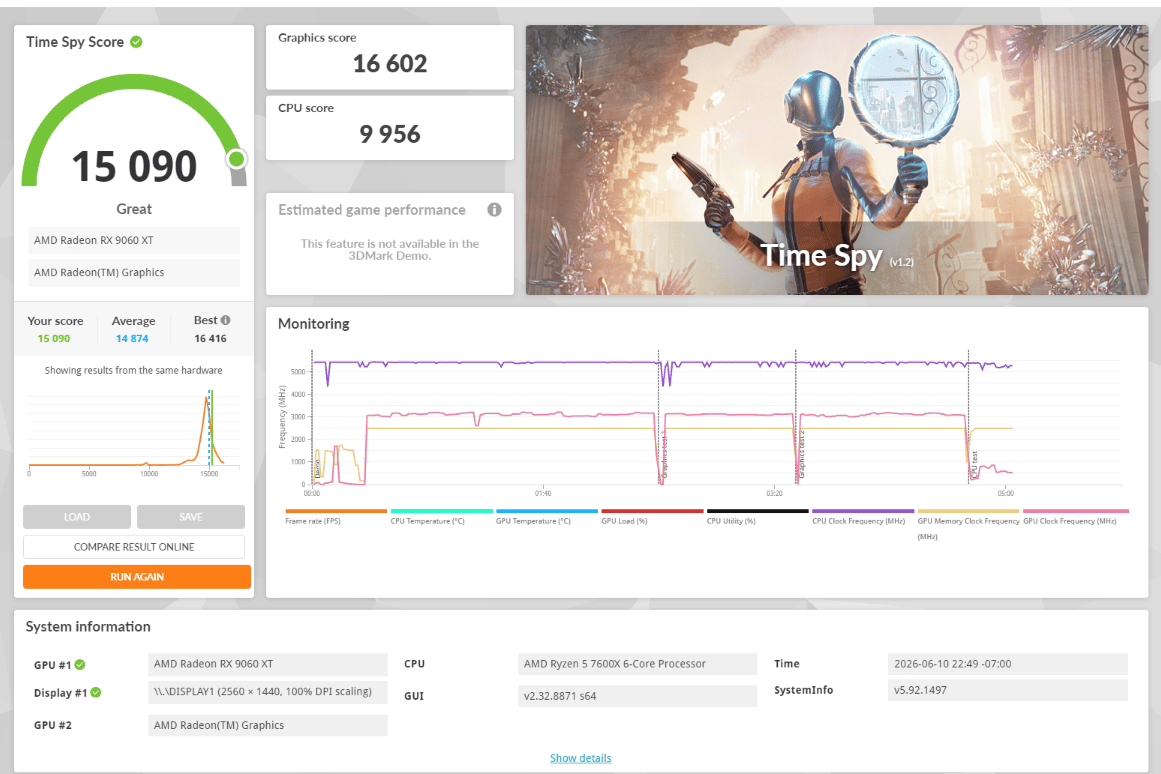
Task: Click the green verified icon beside Display #1
Action: click(96, 693)
